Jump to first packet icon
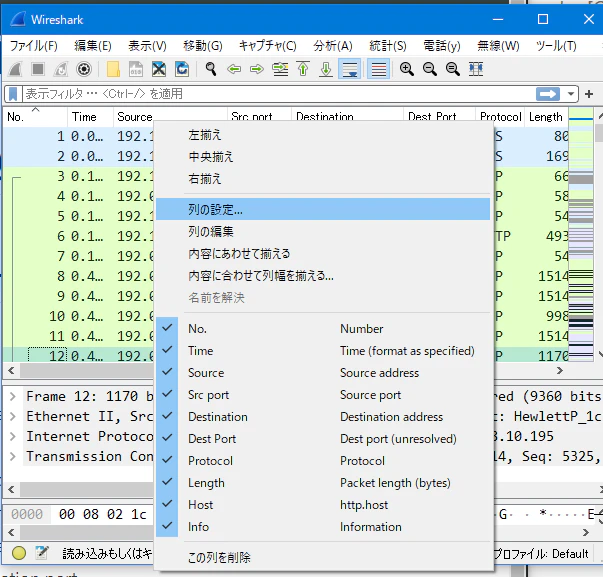This screenshot has width=603, height=577. pos(303,69)
